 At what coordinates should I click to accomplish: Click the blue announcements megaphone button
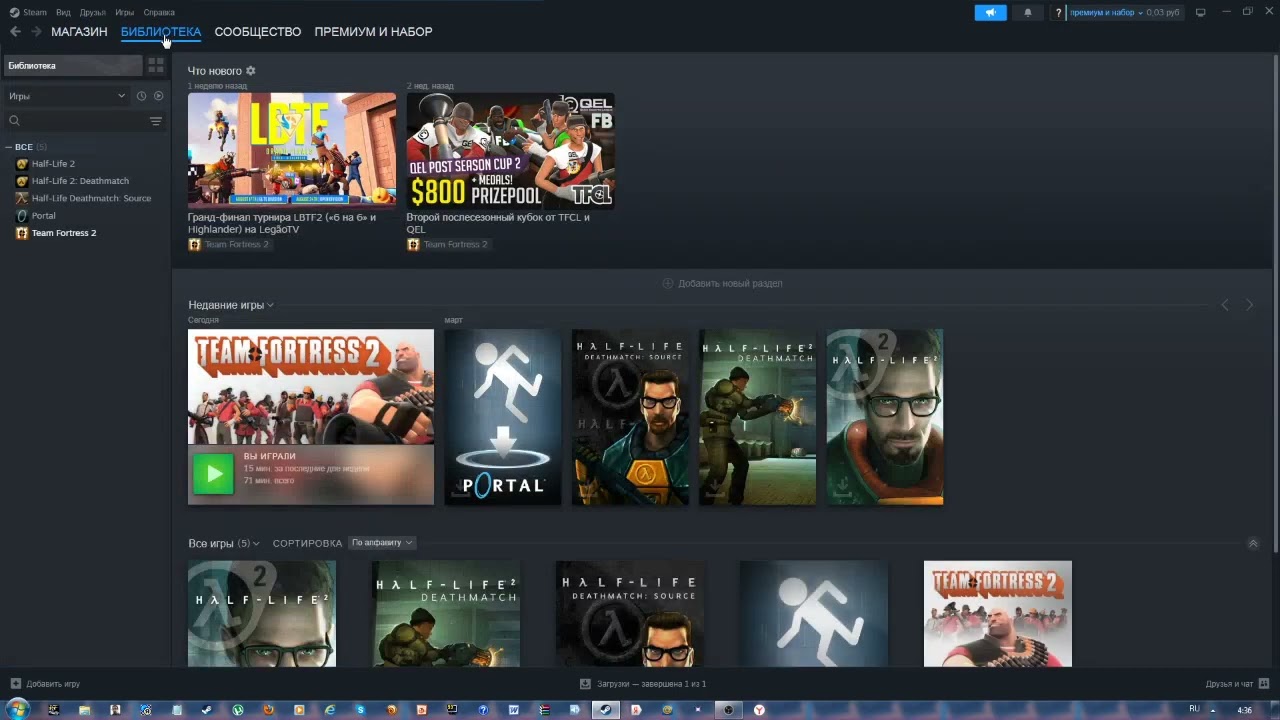[990, 13]
